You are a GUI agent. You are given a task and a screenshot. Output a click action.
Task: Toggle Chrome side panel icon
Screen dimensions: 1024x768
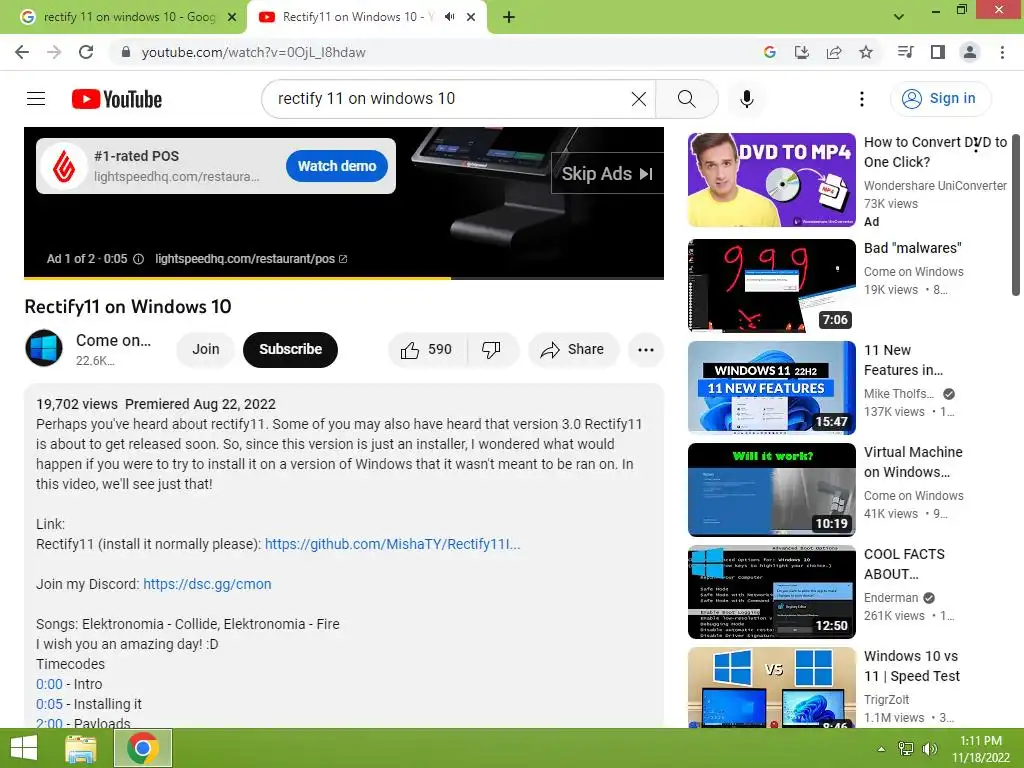tap(938, 52)
